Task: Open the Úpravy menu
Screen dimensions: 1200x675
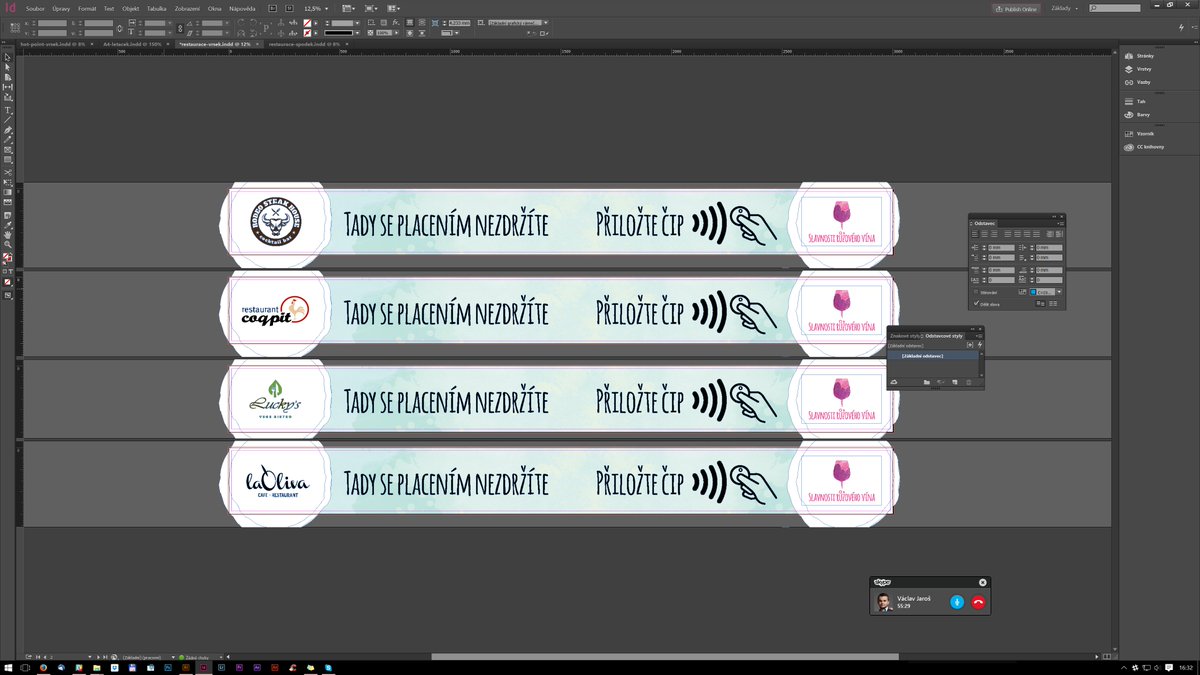Action: pos(61,8)
